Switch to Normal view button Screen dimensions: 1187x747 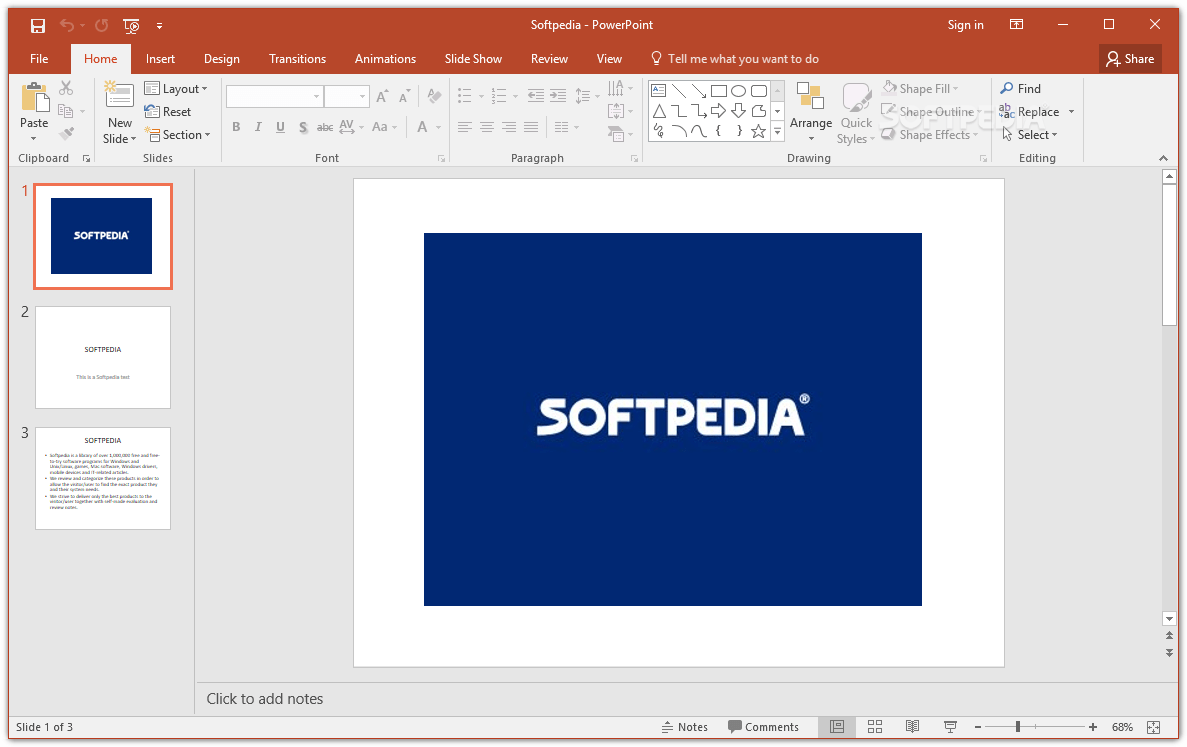(837, 727)
